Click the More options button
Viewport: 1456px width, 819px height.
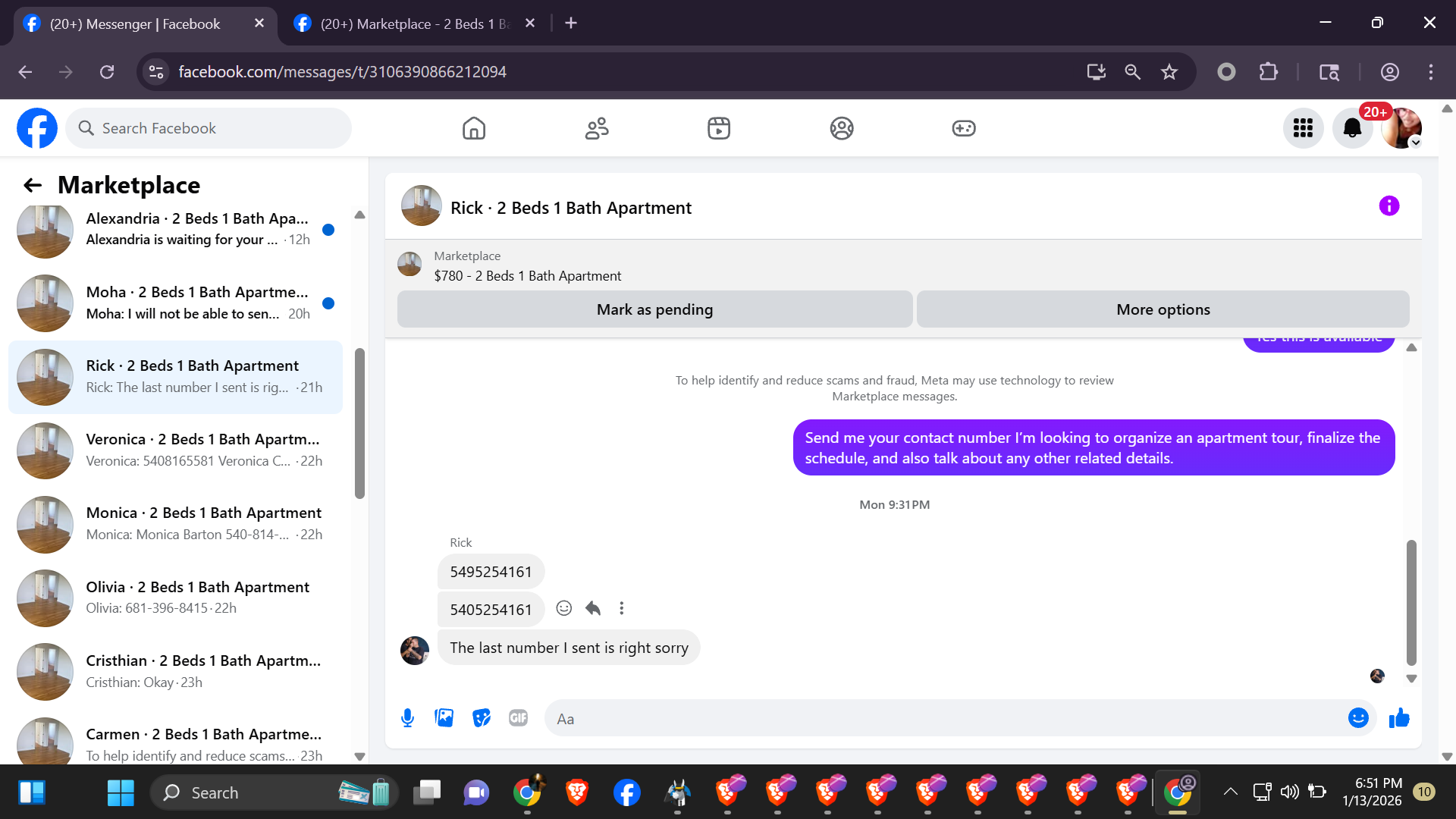point(1163,309)
